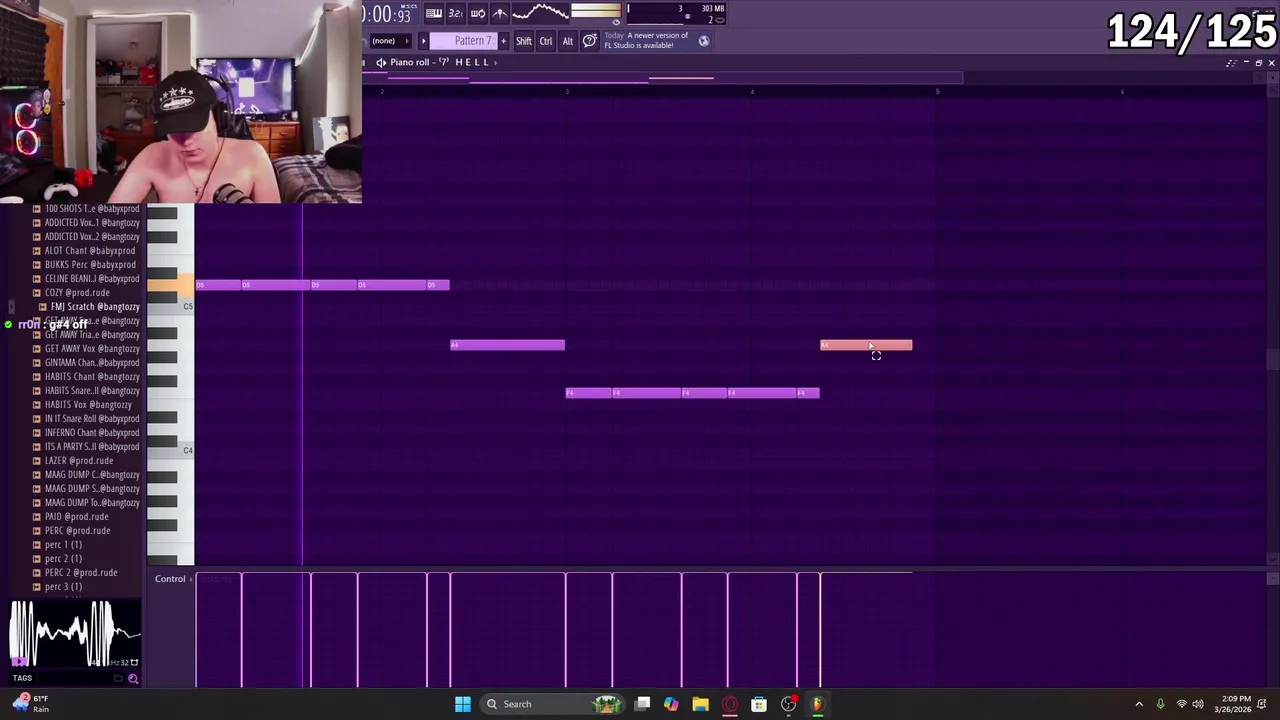Open Copilot from taskbar

point(671,704)
